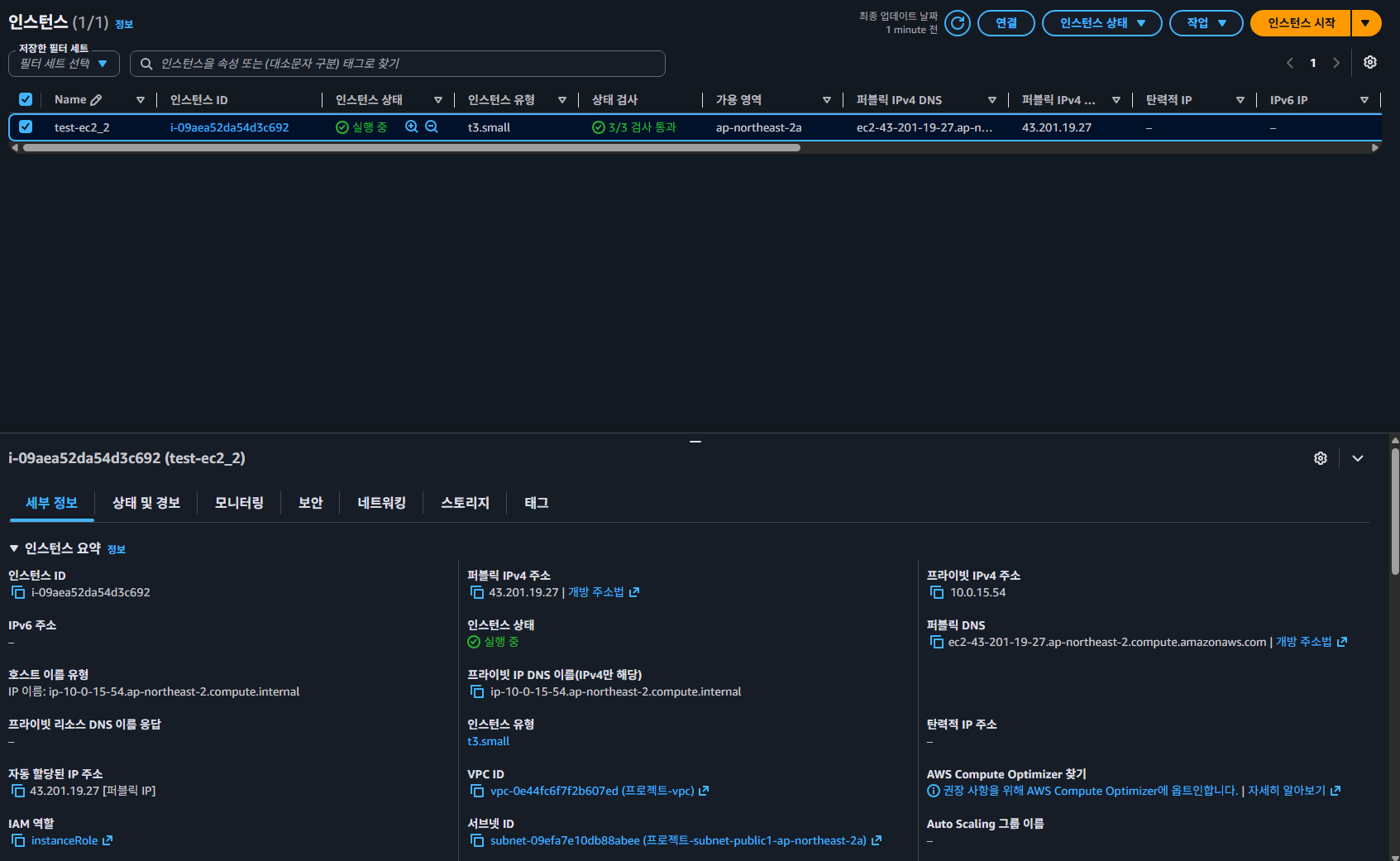Go to next page arrow
Image resolution: width=1400 pixels, height=861 pixels.
pos(1336,63)
